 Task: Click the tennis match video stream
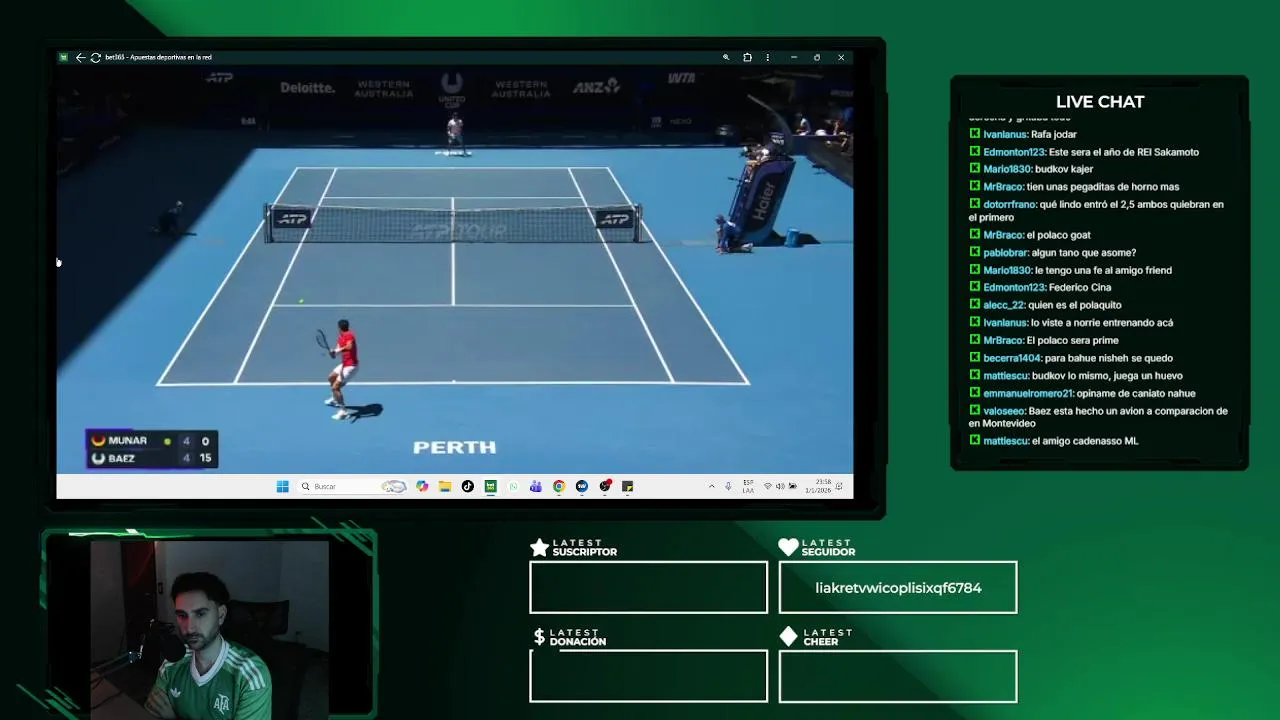[x=454, y=270]
